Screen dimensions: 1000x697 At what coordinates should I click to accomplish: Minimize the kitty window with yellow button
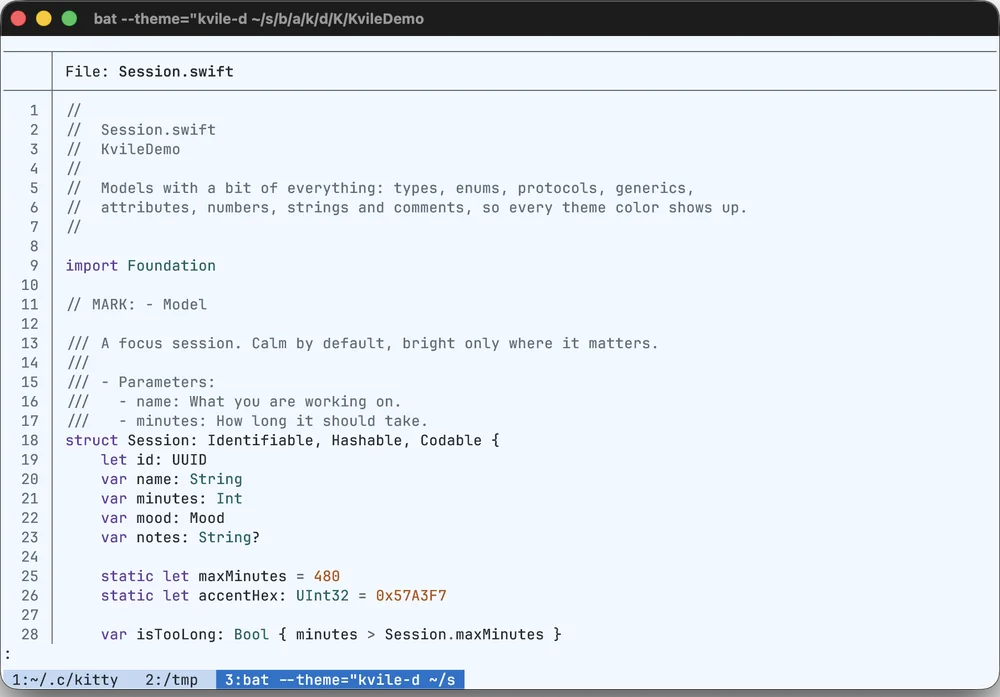[x=43, y=18]
